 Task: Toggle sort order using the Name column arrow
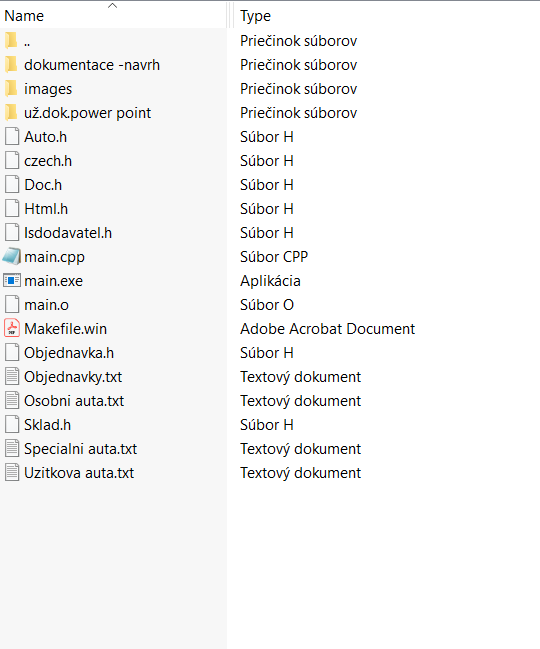(x=113, y=5)
